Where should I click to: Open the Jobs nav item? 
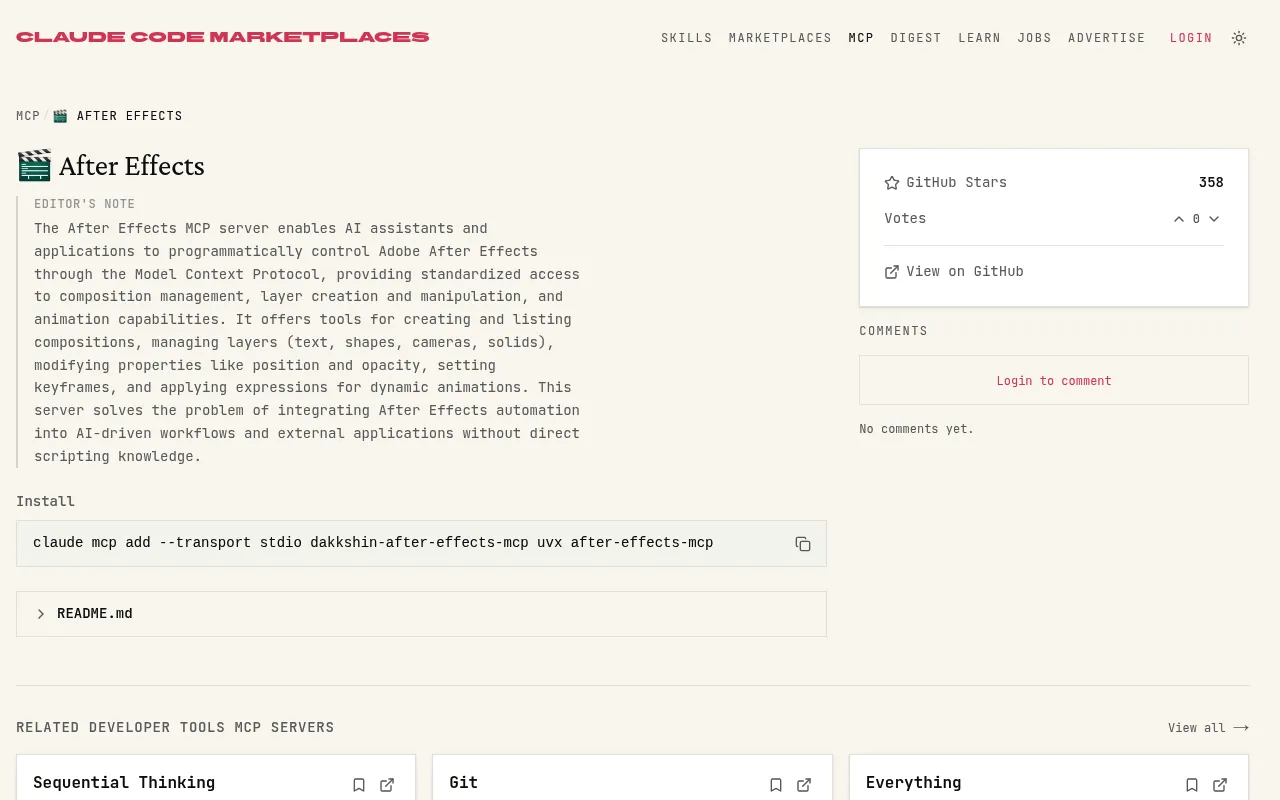pyautogui.click(x=1034, y=38)
